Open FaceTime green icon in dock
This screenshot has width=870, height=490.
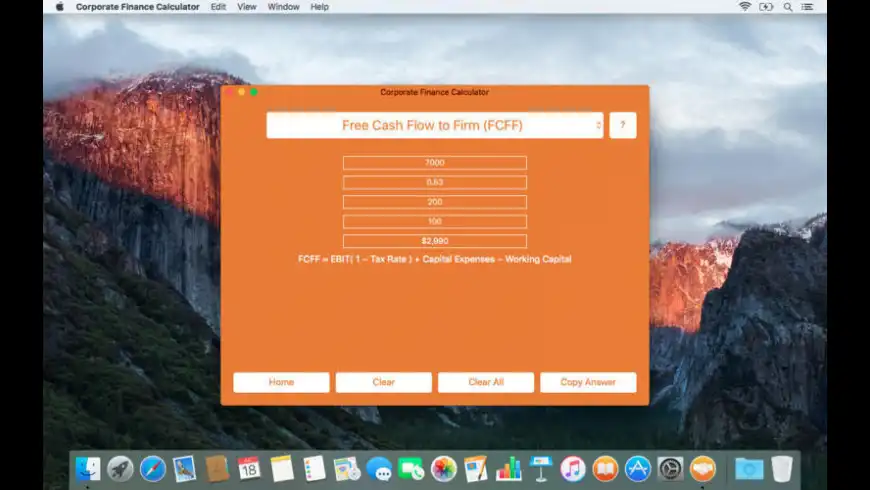click(x=411, y=469)
